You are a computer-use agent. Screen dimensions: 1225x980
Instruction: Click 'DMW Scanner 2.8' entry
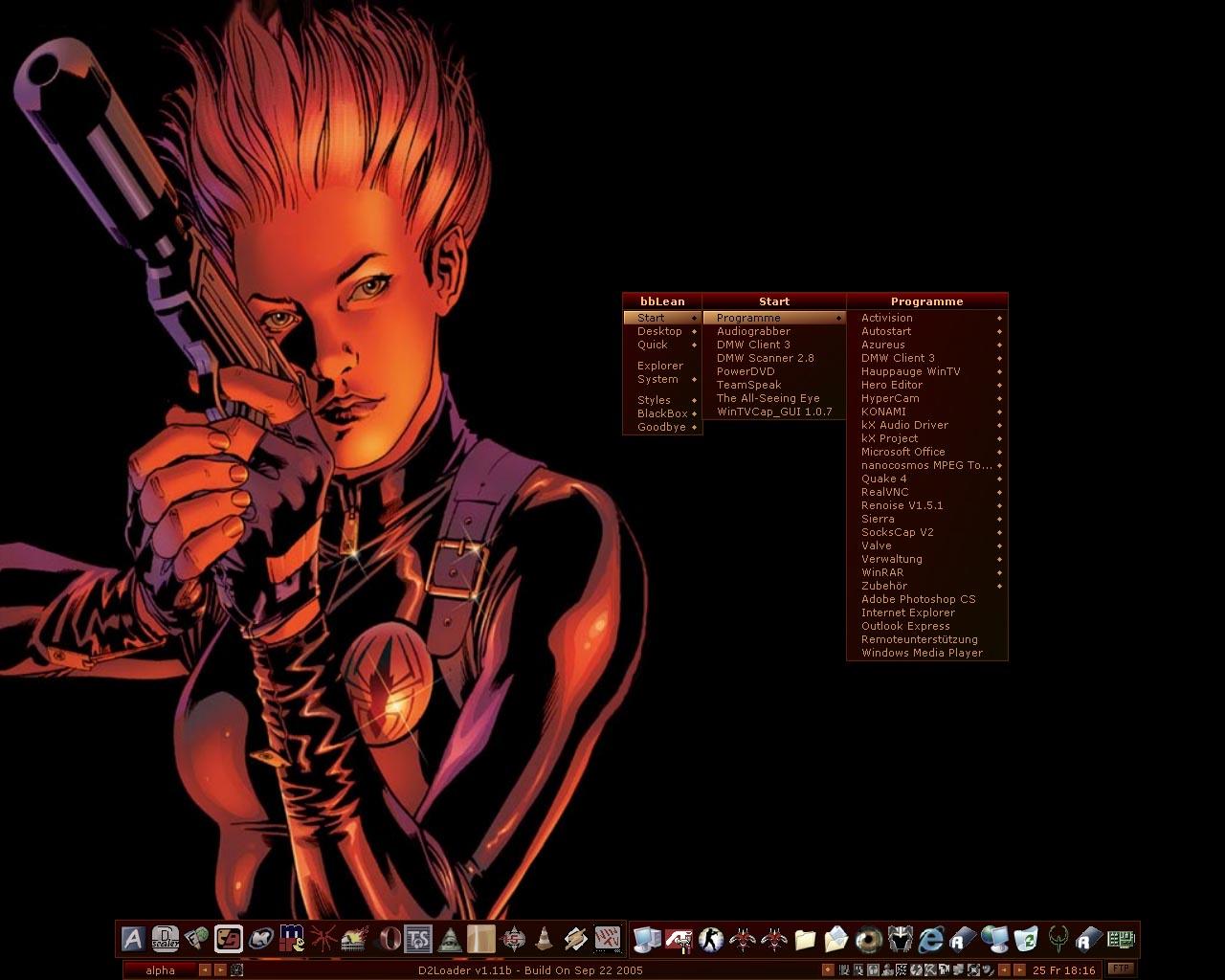(x=774, y=358)
